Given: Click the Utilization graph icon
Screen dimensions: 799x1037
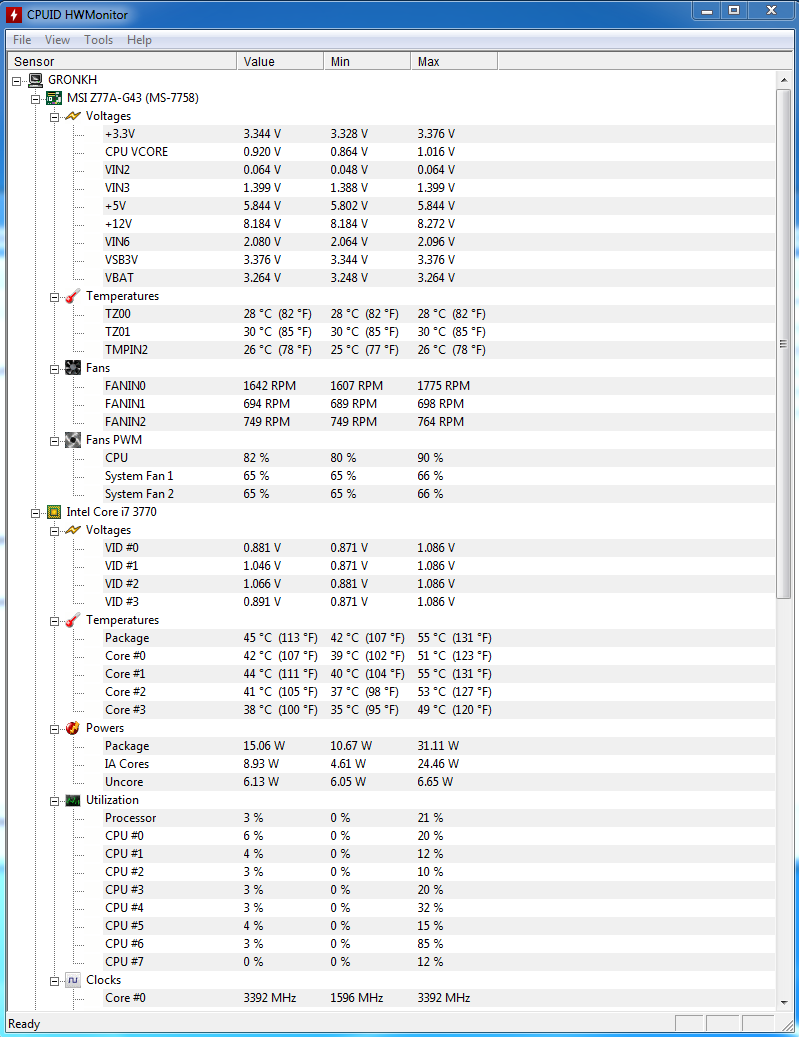Looking at the screenshot, I should click(x=73, y=800).
